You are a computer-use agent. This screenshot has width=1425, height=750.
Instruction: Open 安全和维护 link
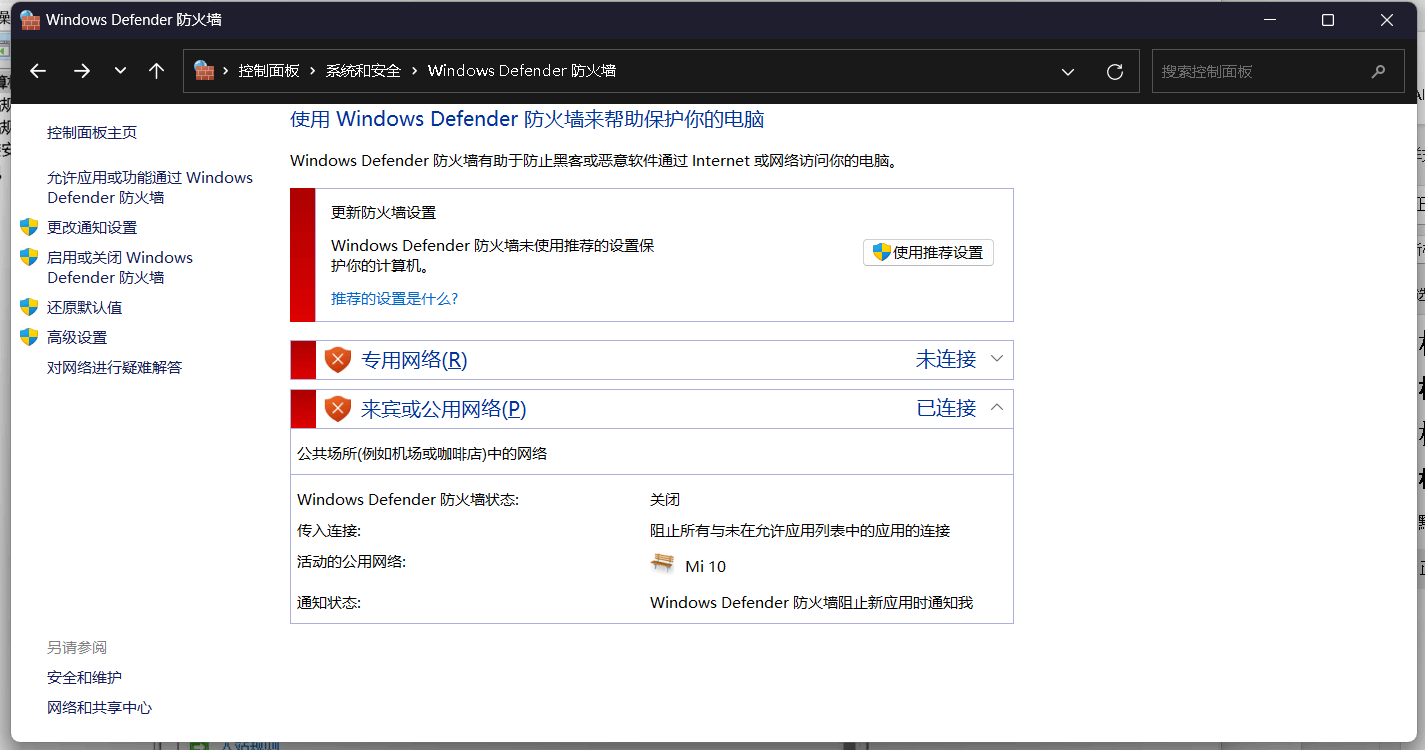click(84, 677)
